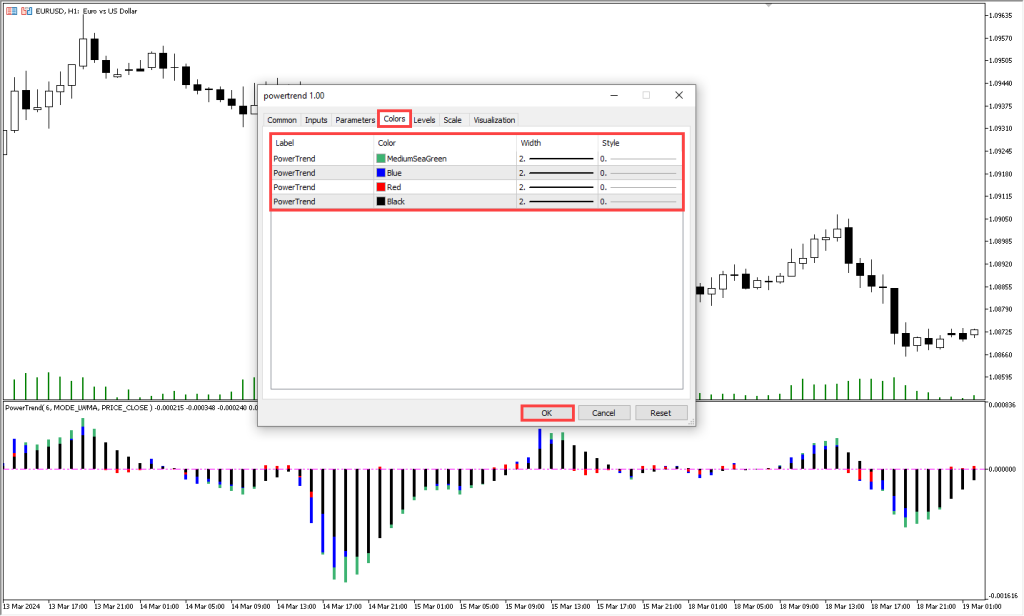Click the Black color swatch
Screen dimensions: 1024x616
coord(381,202)
